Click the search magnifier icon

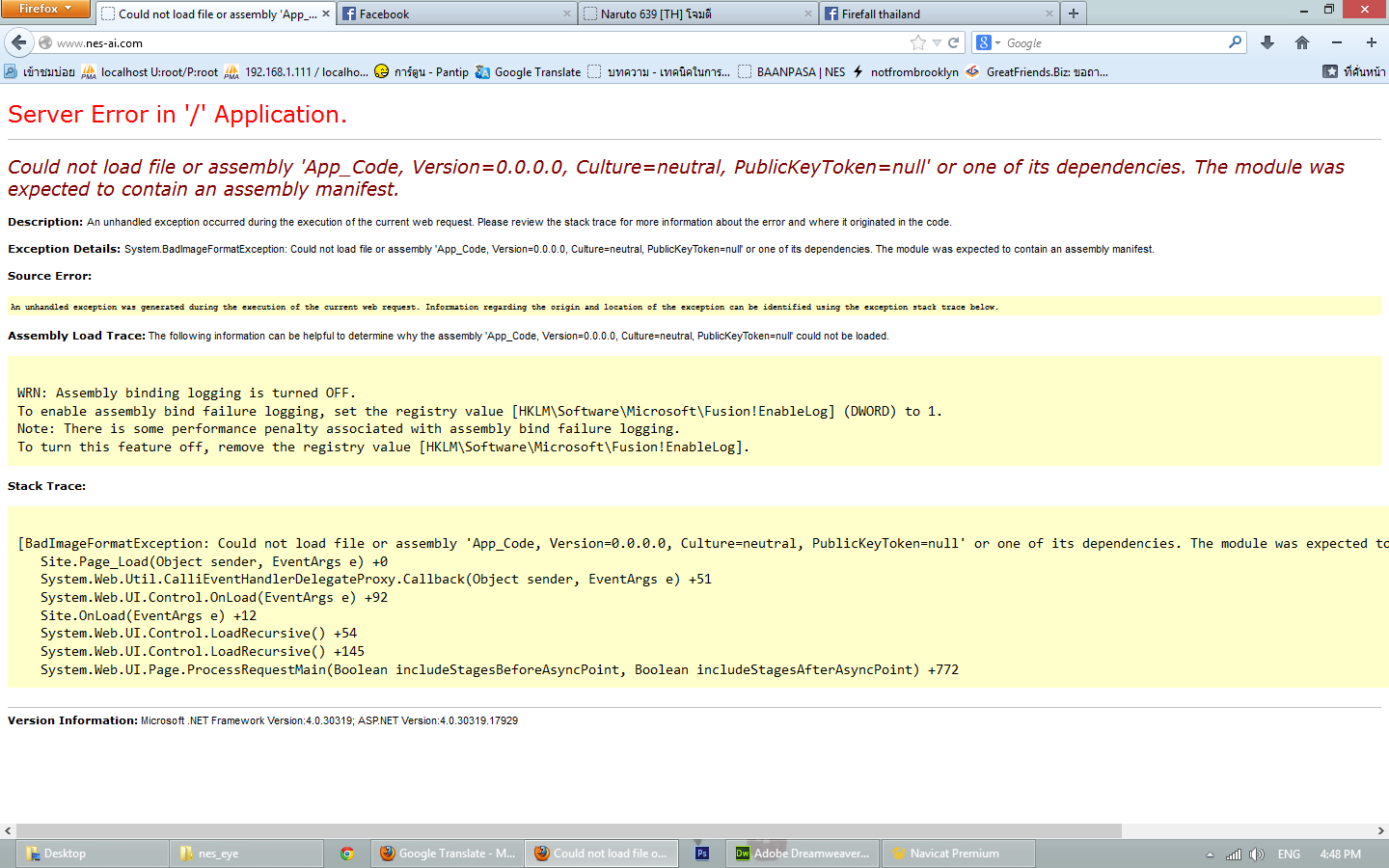[x=1235, y=42]
